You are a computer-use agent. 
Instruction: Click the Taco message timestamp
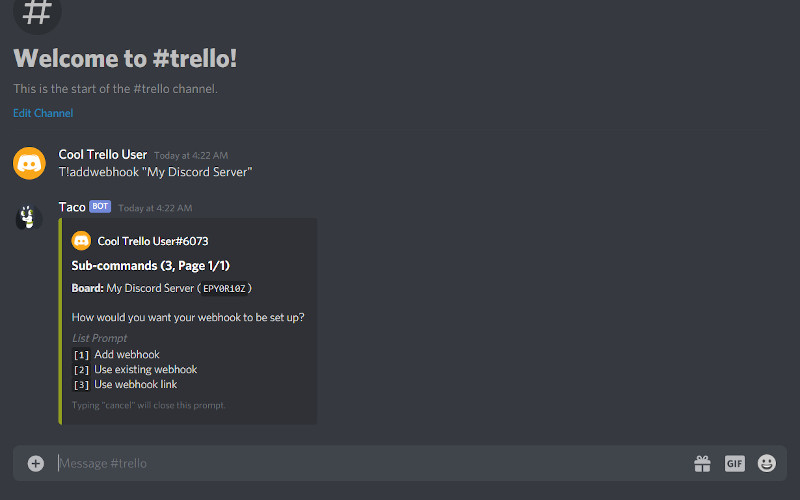[155, 208]
